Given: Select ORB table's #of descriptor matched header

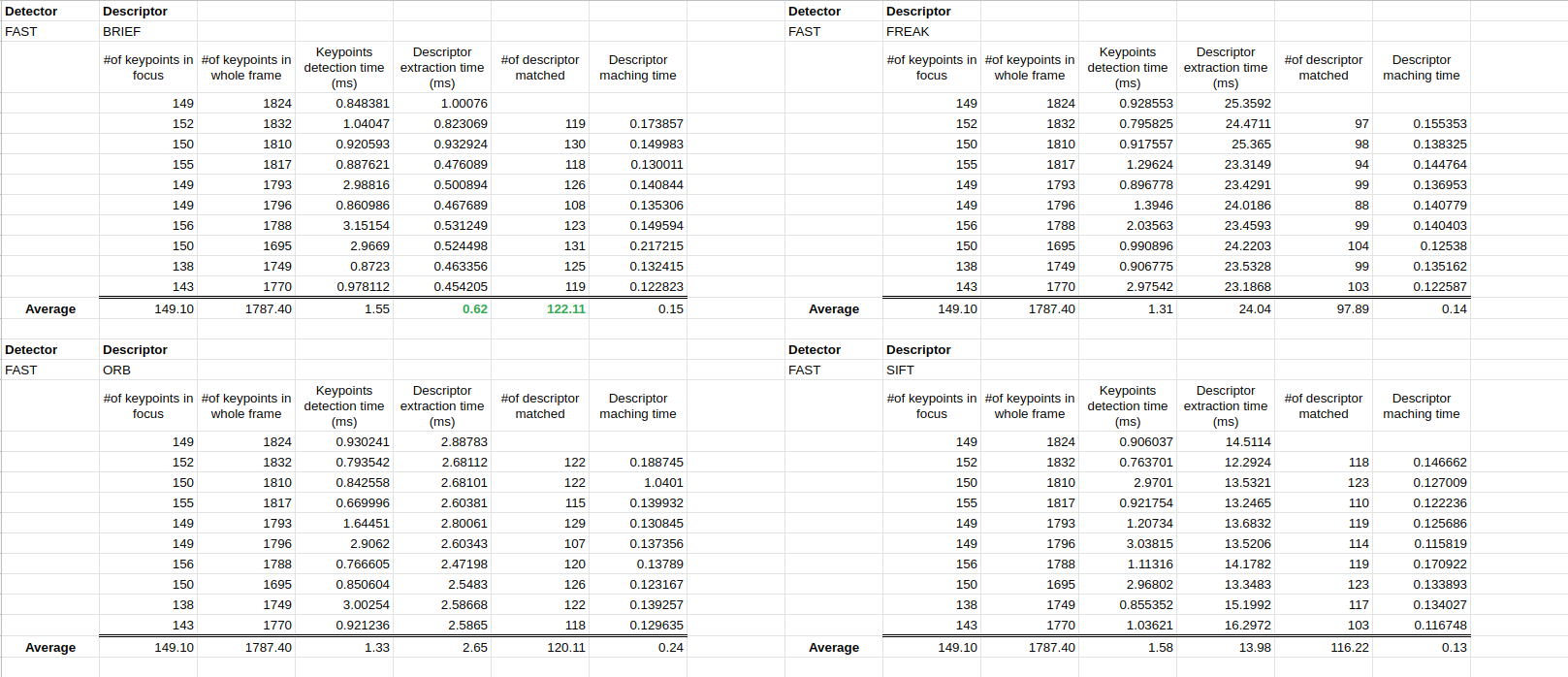Looking at the screenshot, I should point(540,405).
